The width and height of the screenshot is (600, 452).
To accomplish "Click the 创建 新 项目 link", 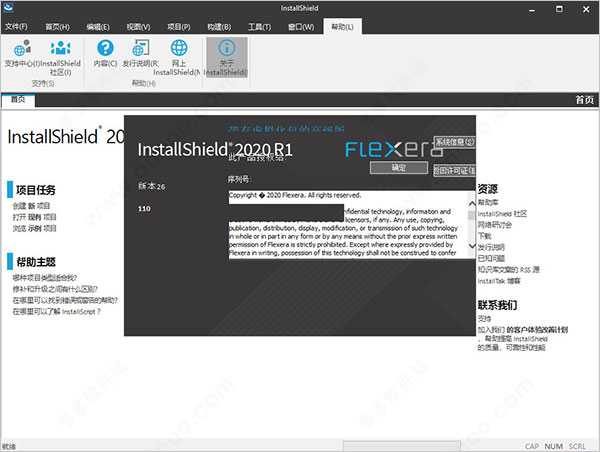I will pos(31,206).
